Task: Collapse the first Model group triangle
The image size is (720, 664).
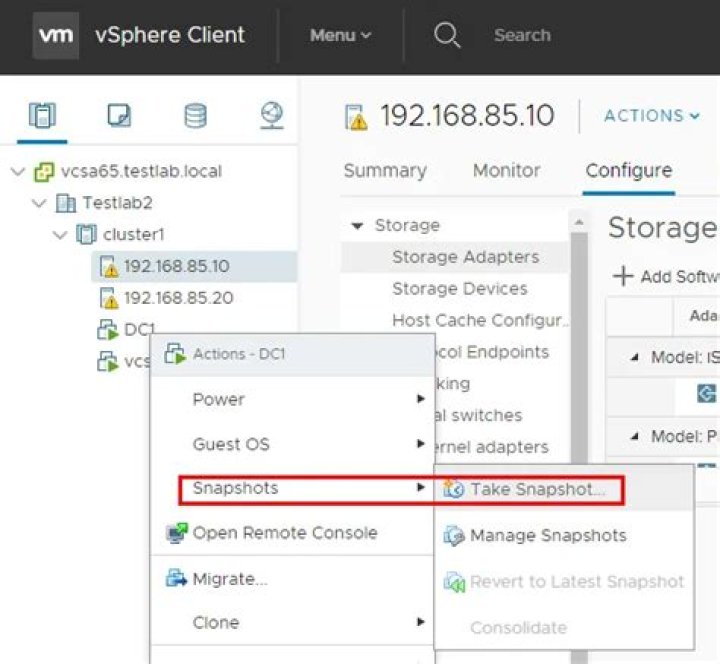Action: (635, 357)
